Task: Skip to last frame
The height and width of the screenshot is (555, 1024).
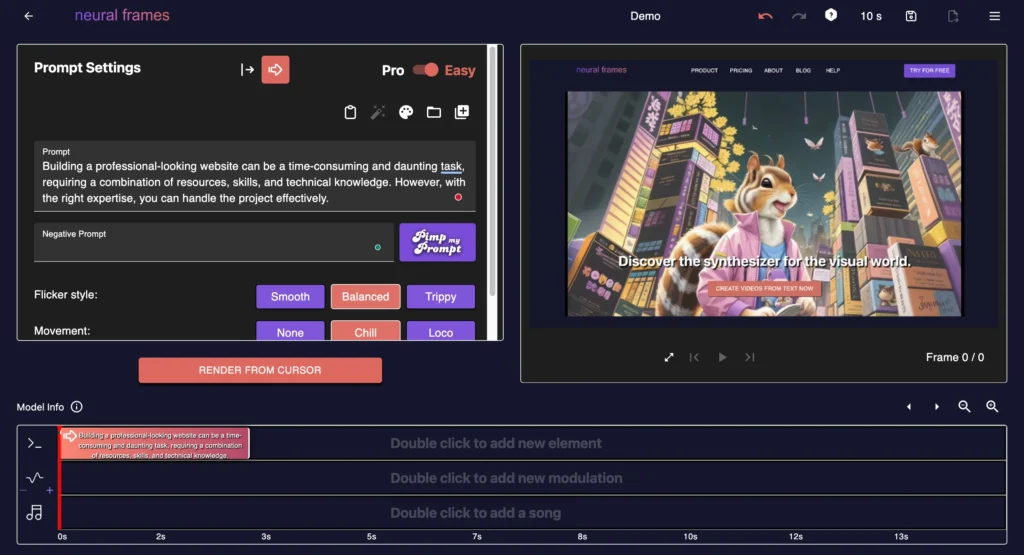Action: (x=750, y=357)
